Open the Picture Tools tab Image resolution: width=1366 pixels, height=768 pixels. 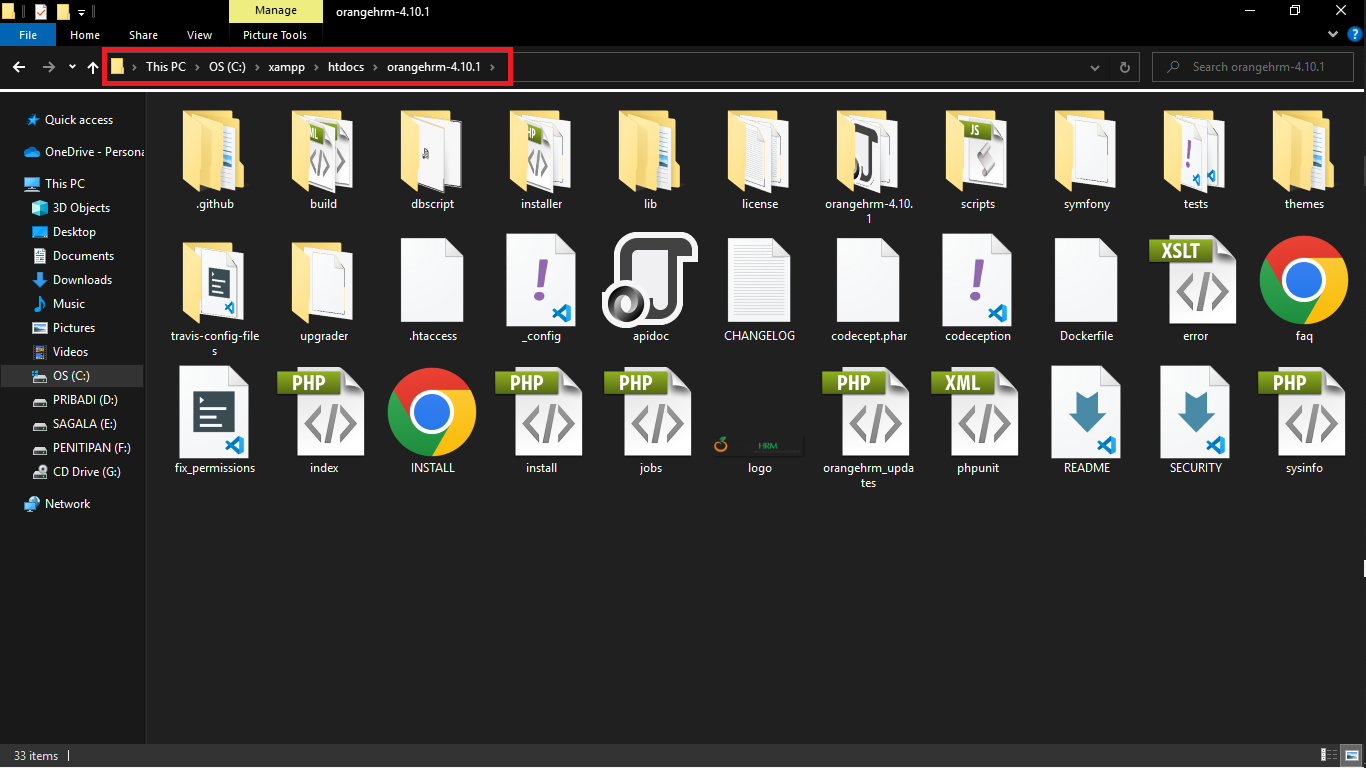click(x=275, y=35)
